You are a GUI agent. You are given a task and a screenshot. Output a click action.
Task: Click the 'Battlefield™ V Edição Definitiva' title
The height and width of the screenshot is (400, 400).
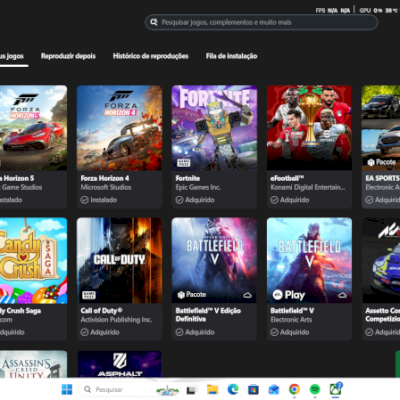coord(208,315)
